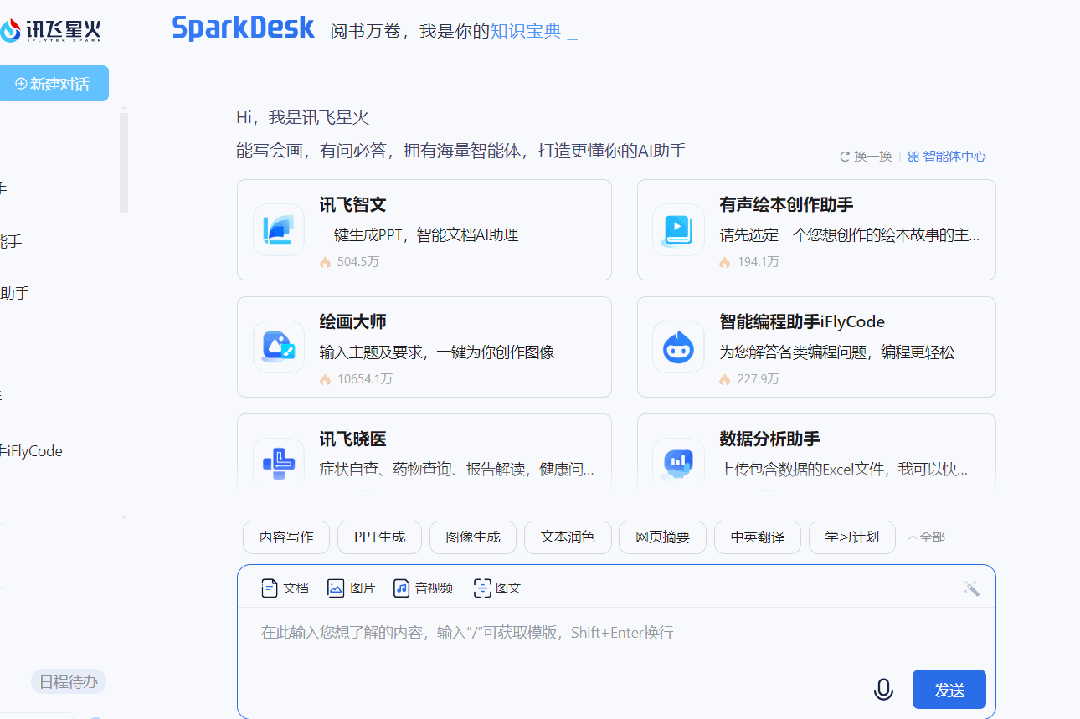Screen dimensions: 1080x719
Task: Click the 讯飞智文 description text
Action: click(x=424, y=235)
